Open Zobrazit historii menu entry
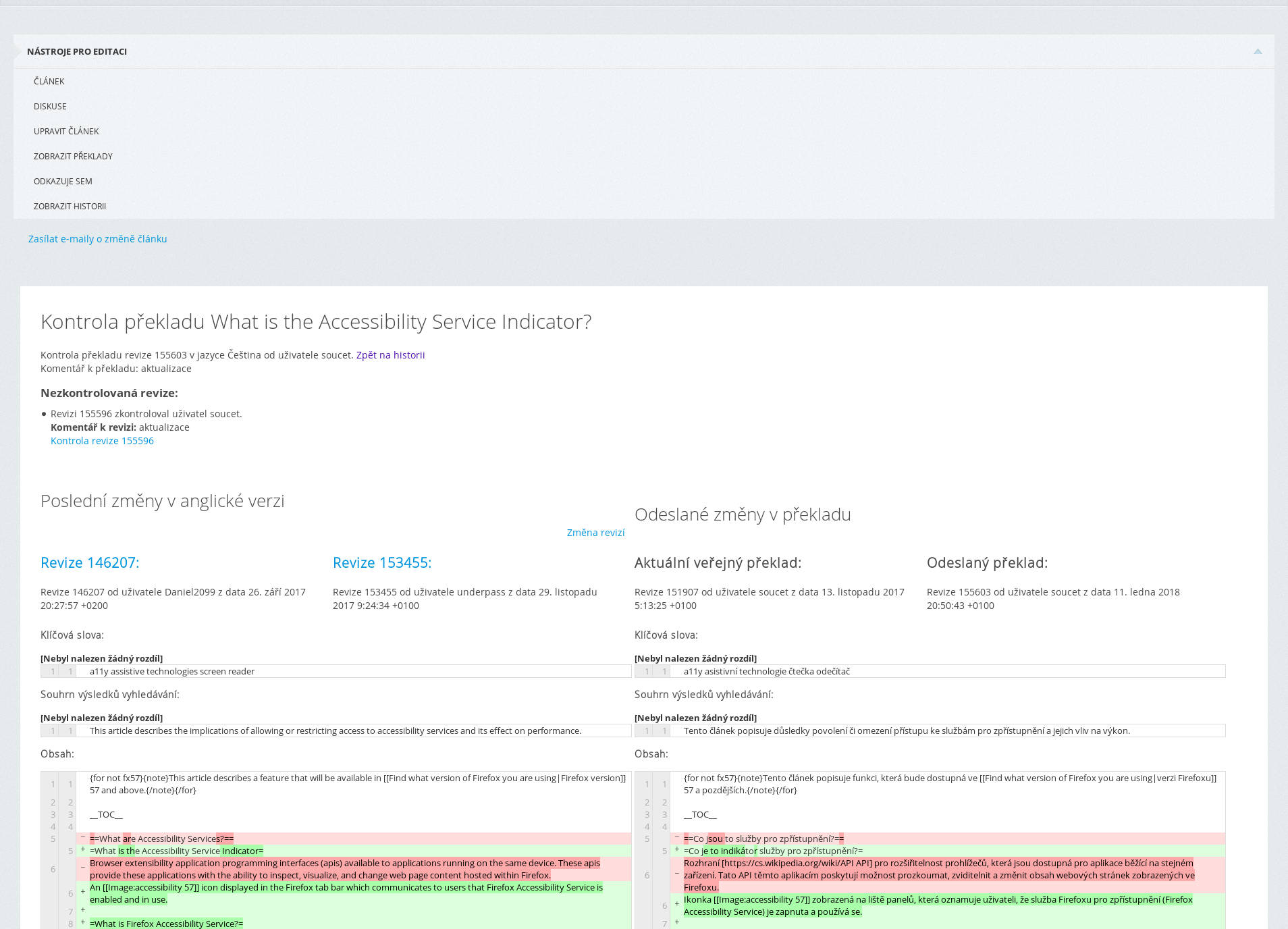This screenshot has height=929, width=1288. click(x=70, y=207)
